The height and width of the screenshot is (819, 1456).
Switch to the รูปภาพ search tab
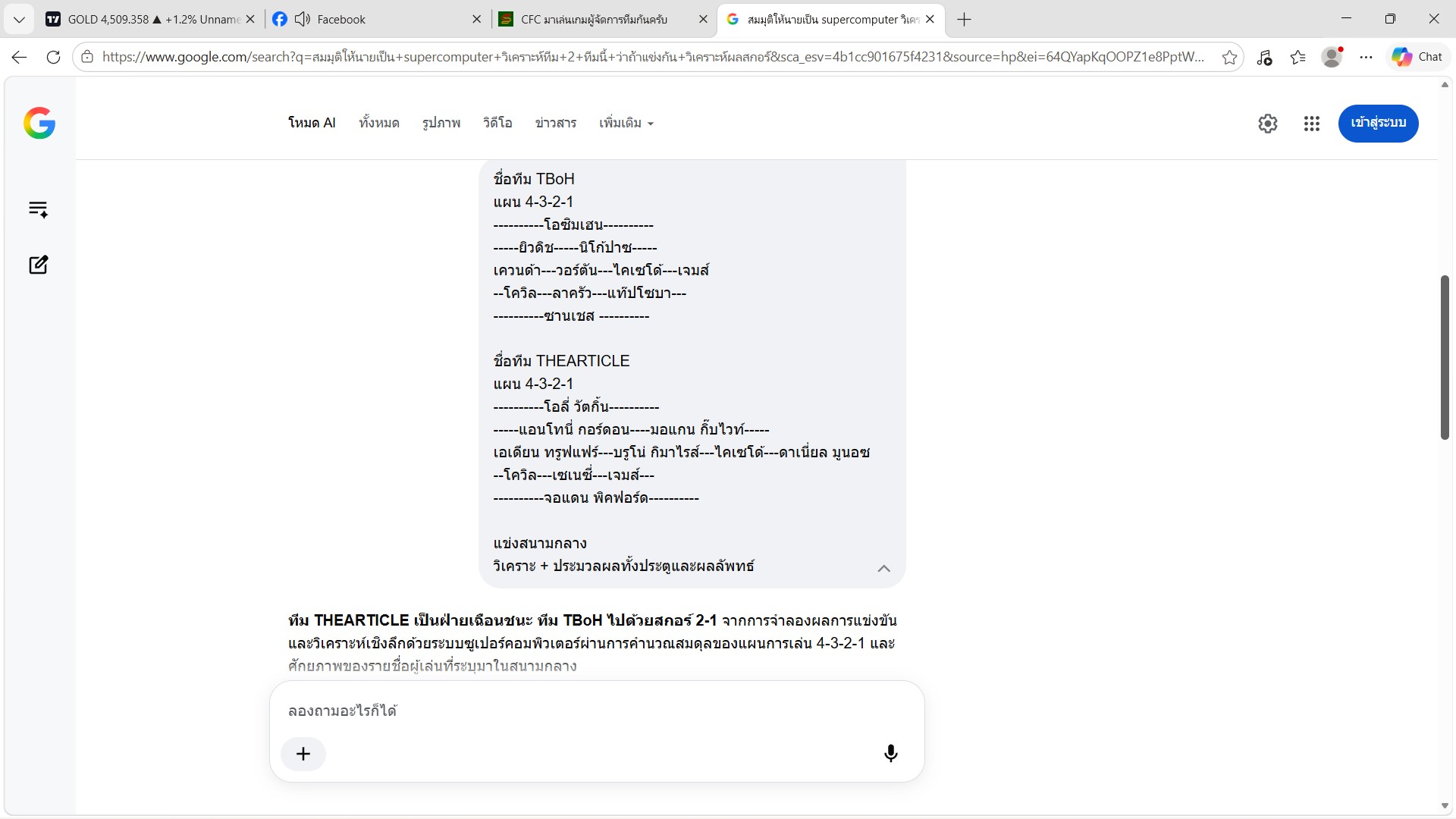[x=441, y=123]
